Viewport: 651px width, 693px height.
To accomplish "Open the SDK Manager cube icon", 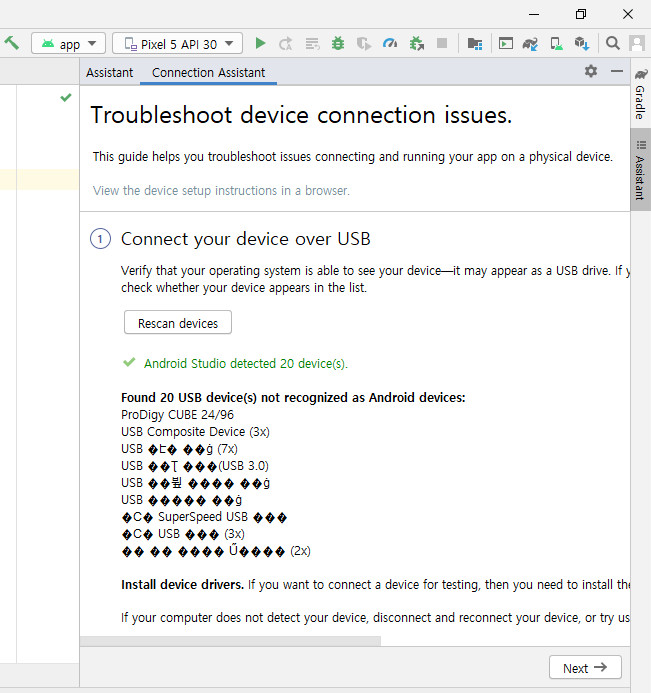I will [582, 43].
